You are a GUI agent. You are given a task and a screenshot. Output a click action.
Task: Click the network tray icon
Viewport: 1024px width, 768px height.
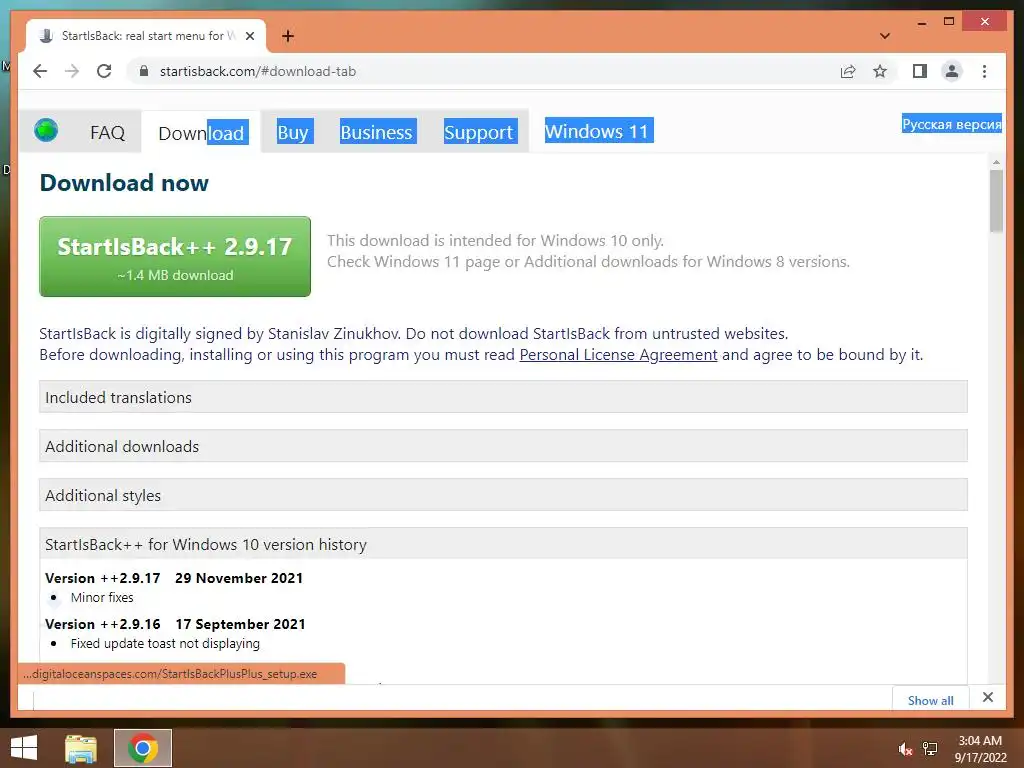930,749
